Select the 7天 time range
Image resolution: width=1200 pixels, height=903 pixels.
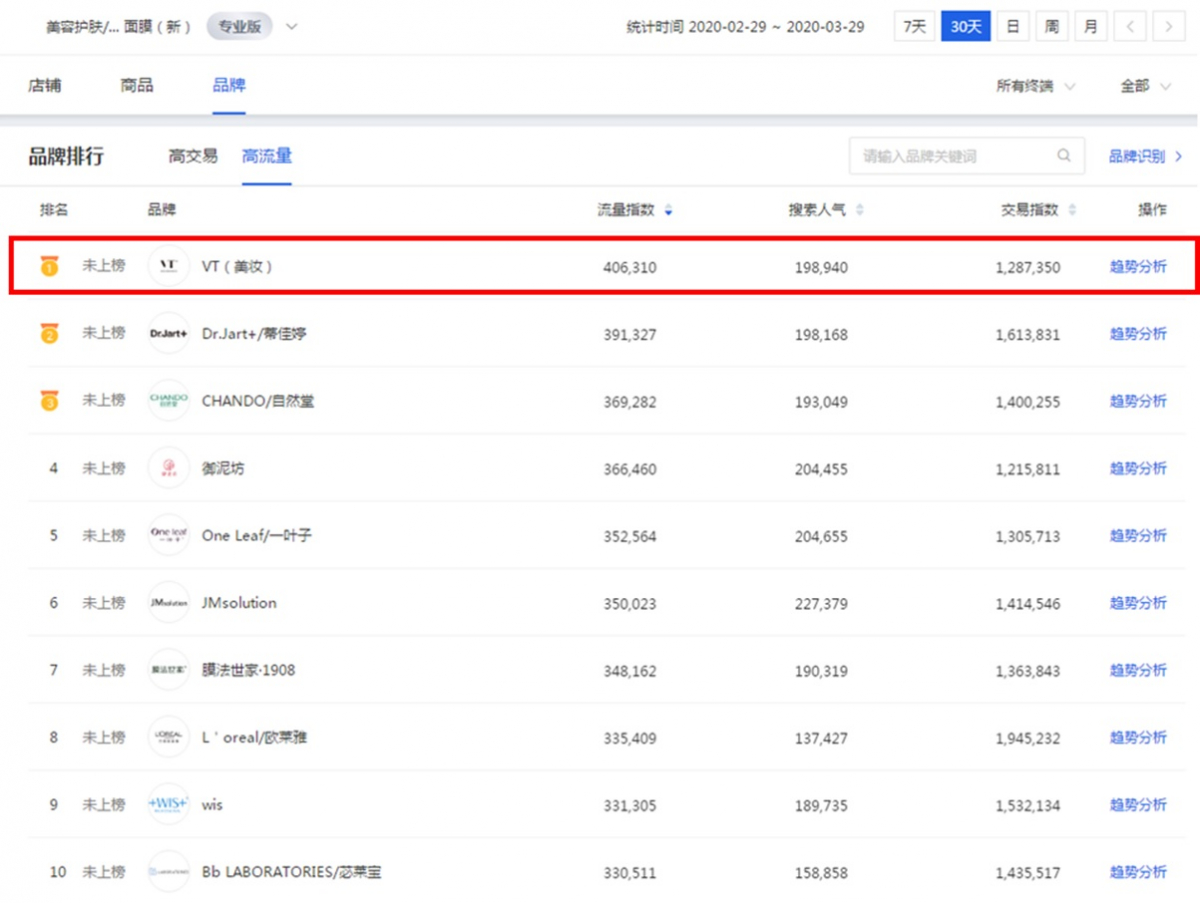point(914,27)
